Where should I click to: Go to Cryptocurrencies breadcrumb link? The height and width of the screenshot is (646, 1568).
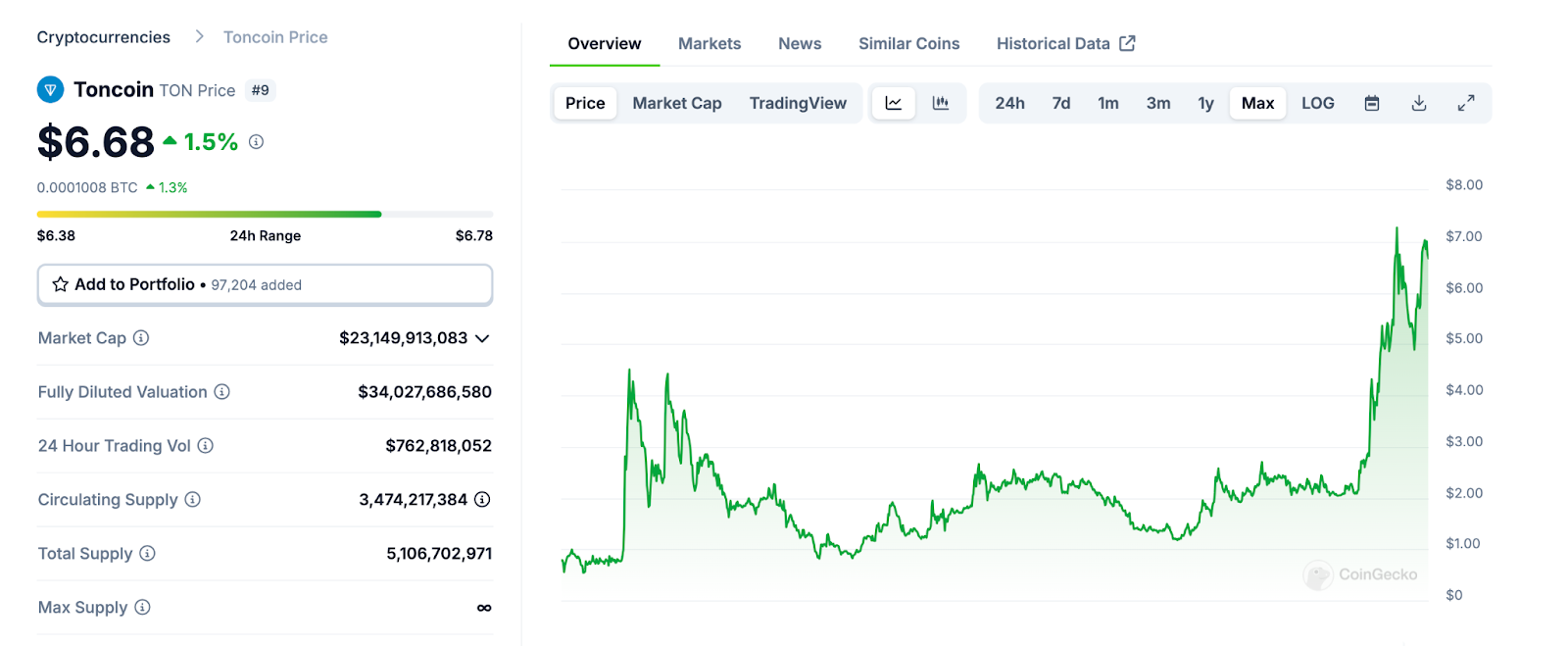tap(104, 37)
